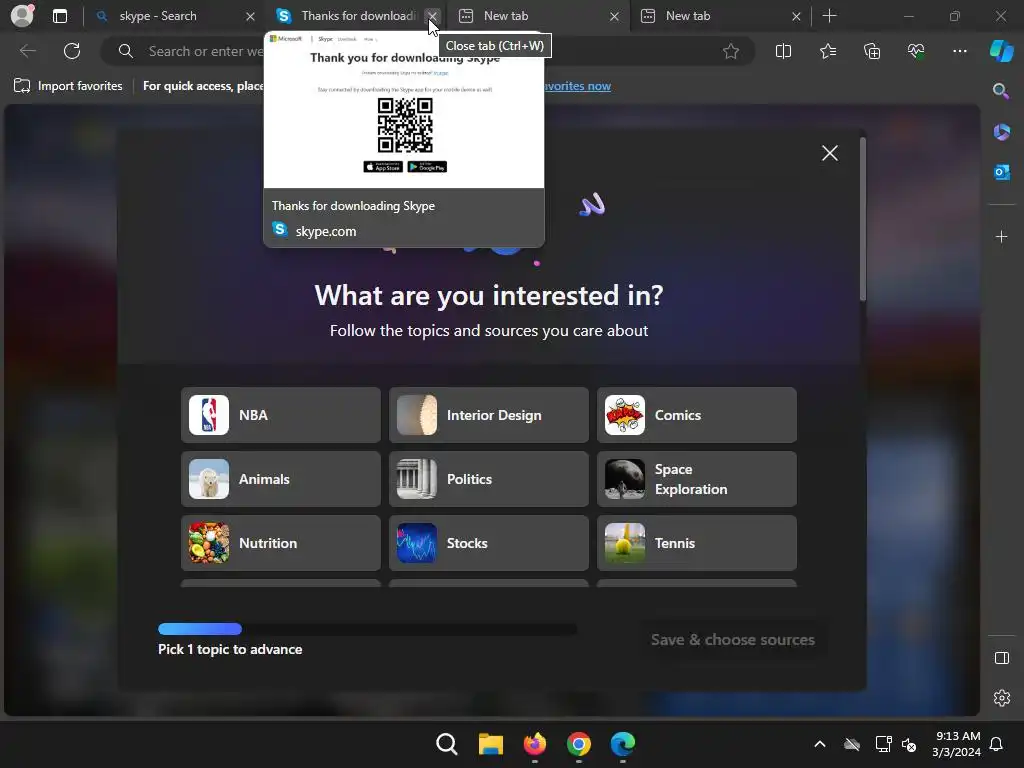This screenshot has height=768, width=1024.
Task: Open Browser essentials heart icon
Action: 916,51
